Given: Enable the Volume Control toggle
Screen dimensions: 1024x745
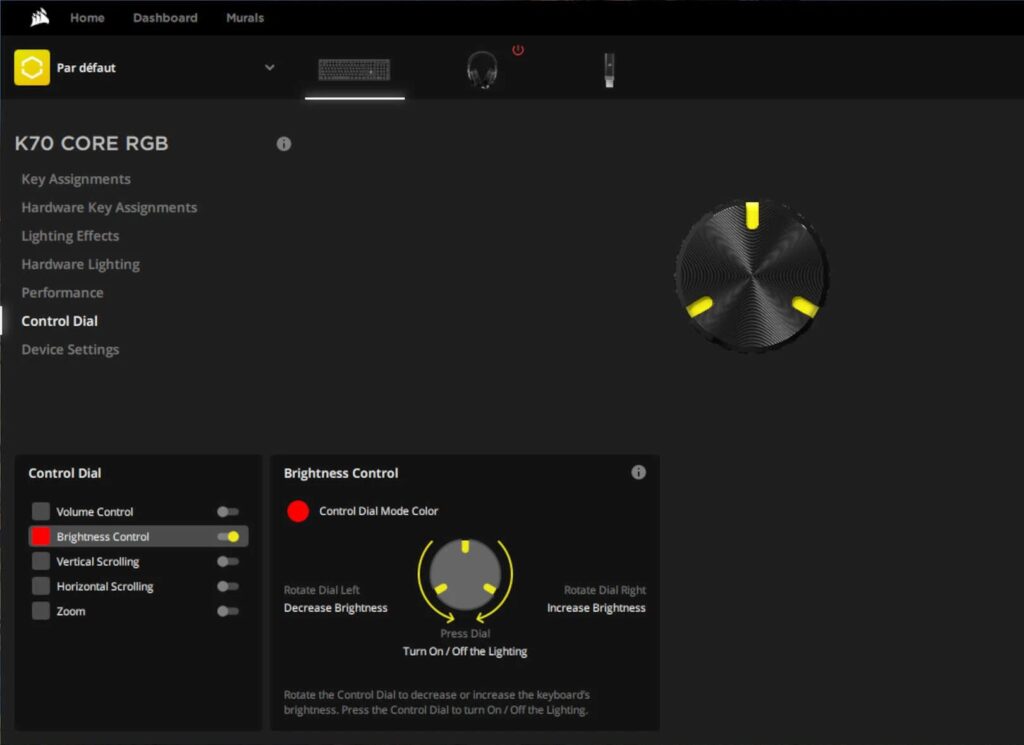Looking at the screenshot, I should pyautogui.click(x=228, y=512).
